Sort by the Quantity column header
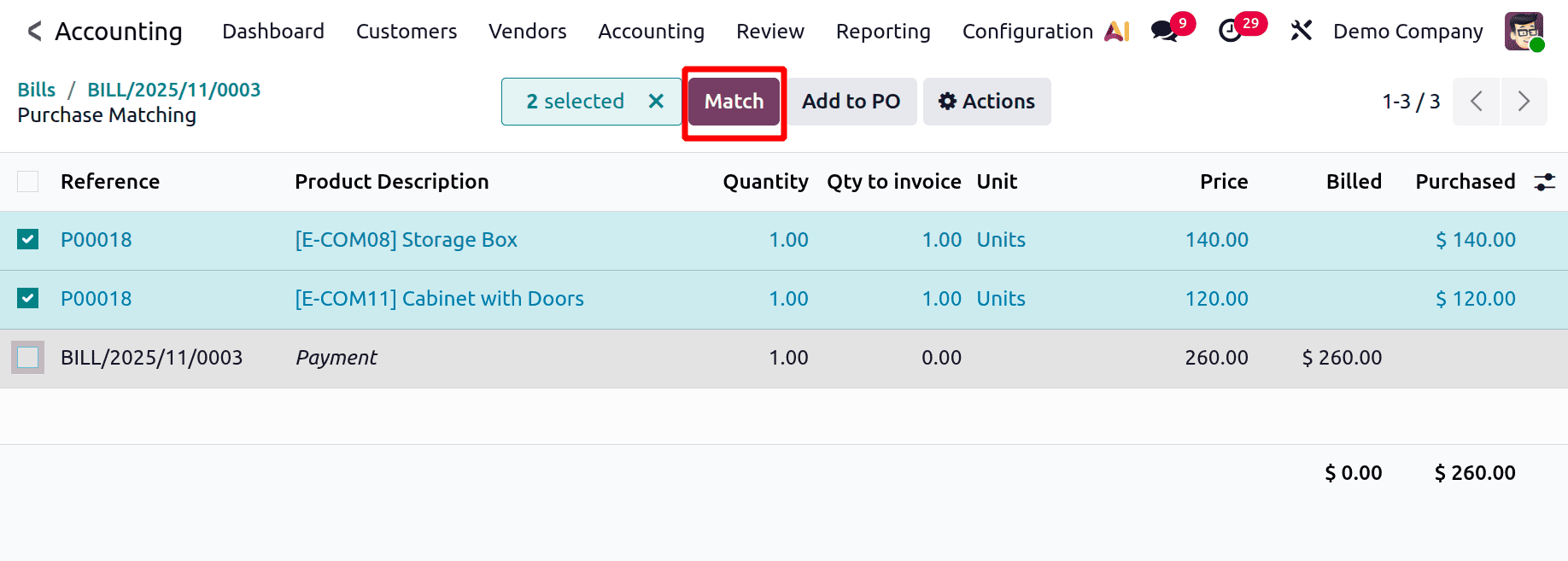The height and width of the screenshot is (561, 1568). [x=765, y=182]
